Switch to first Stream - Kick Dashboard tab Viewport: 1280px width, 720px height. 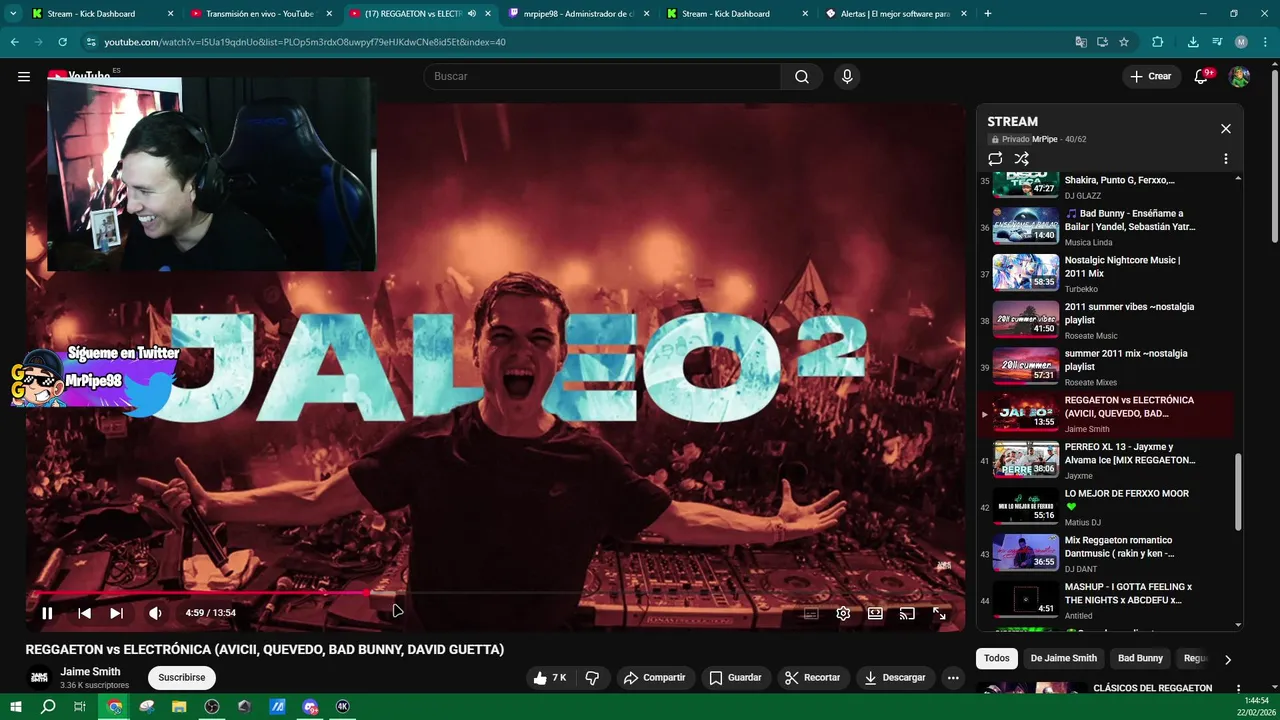103,14
